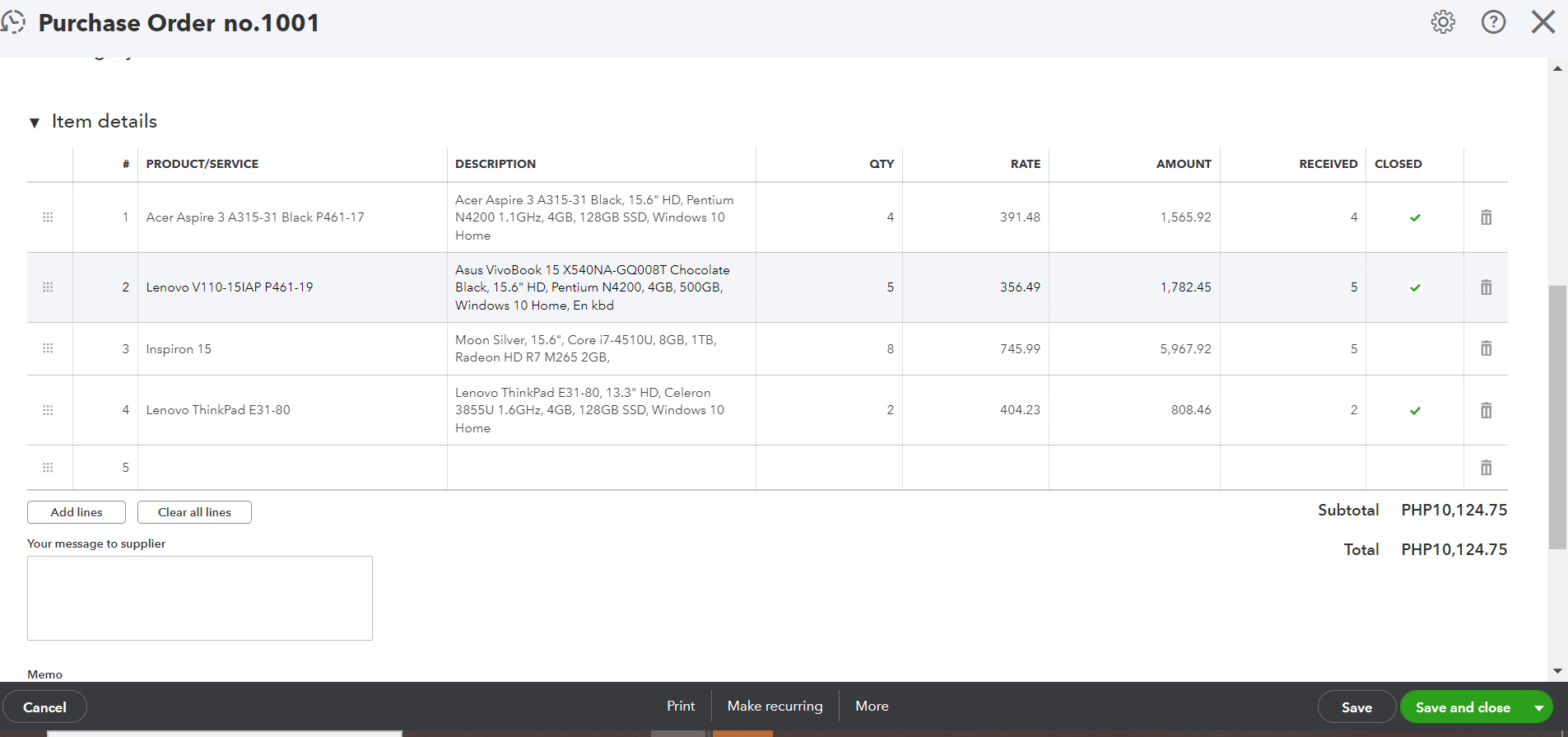Open the settings gear icon

[1443, 22]
